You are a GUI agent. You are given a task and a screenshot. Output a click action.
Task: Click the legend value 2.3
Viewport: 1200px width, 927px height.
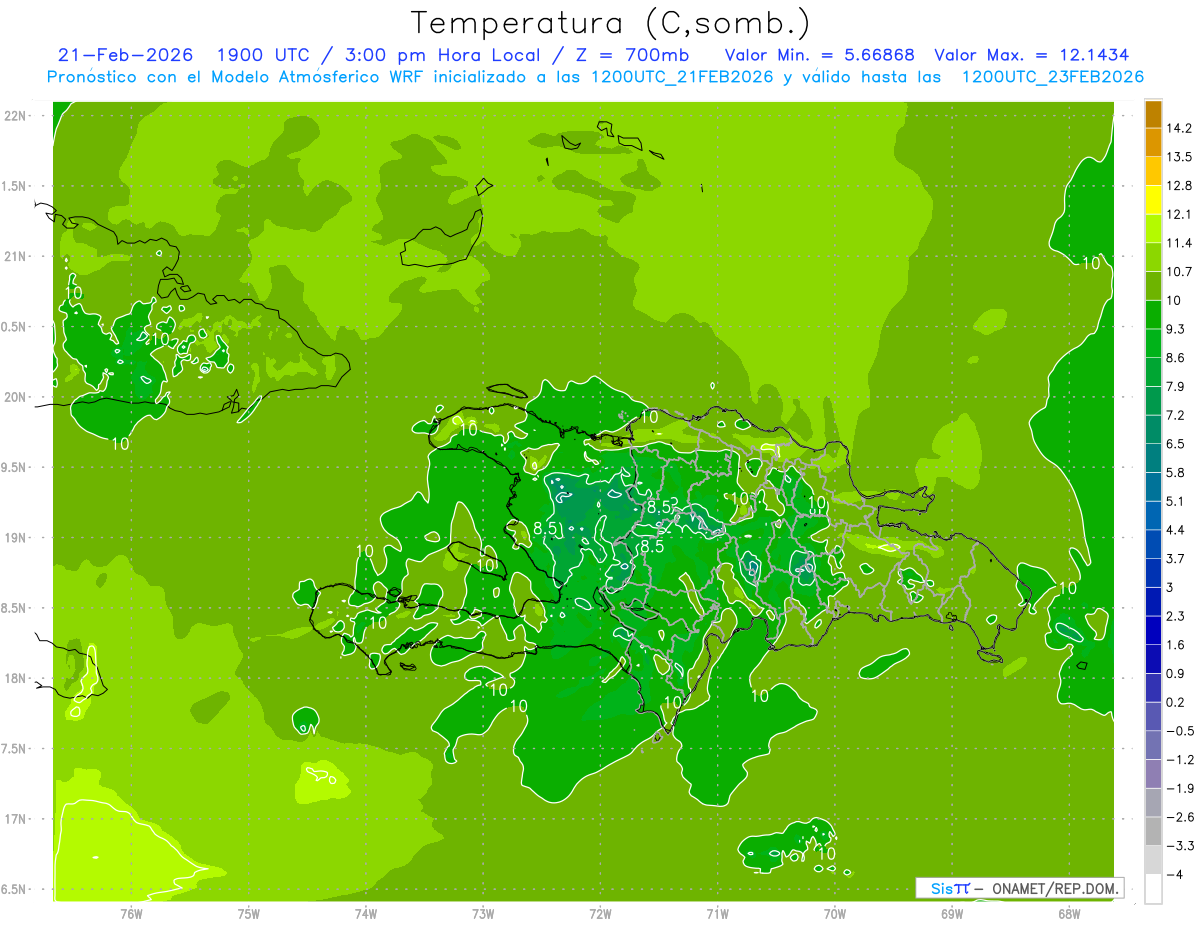click(x=1176, y=616)
